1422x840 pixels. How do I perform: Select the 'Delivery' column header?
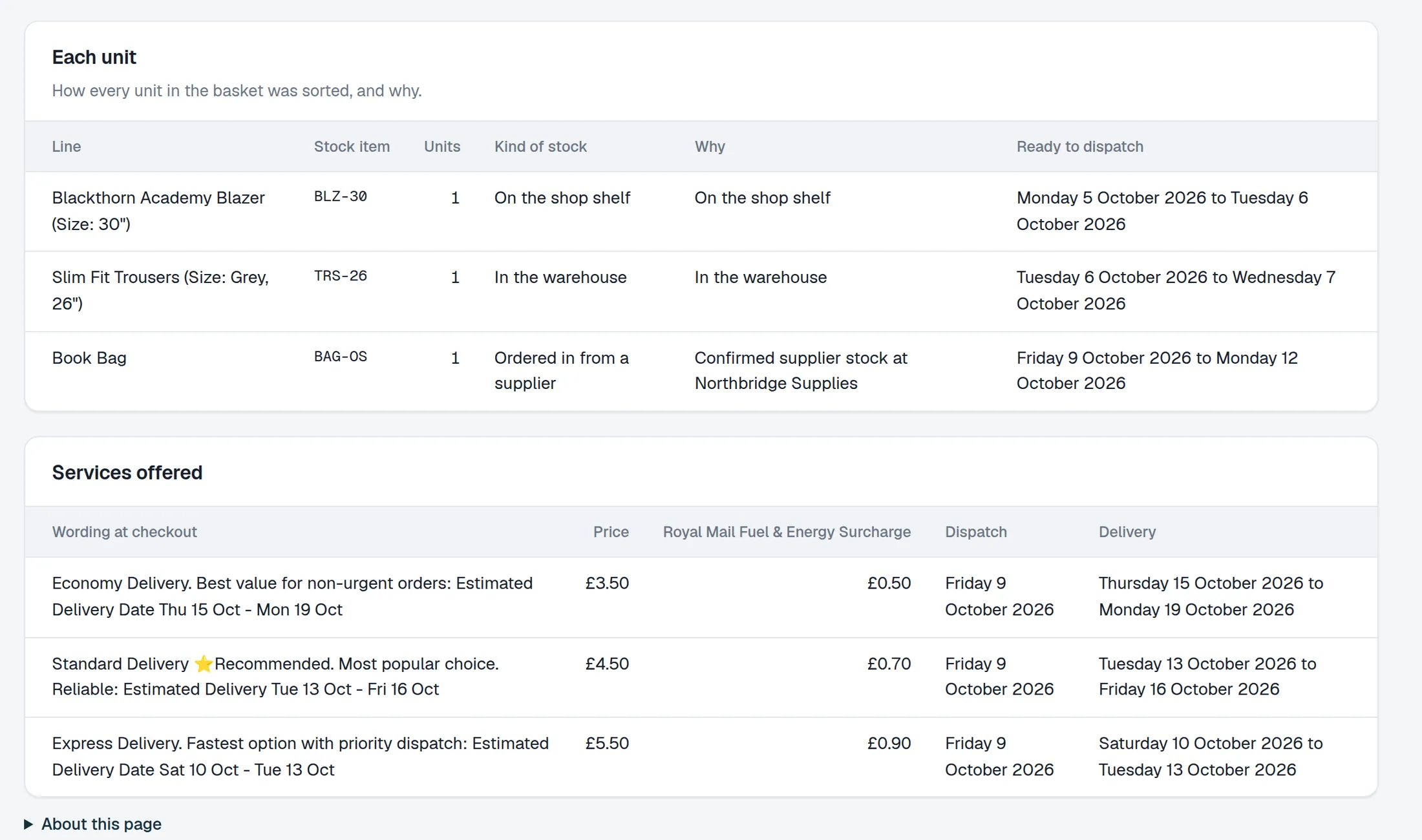1127,532
